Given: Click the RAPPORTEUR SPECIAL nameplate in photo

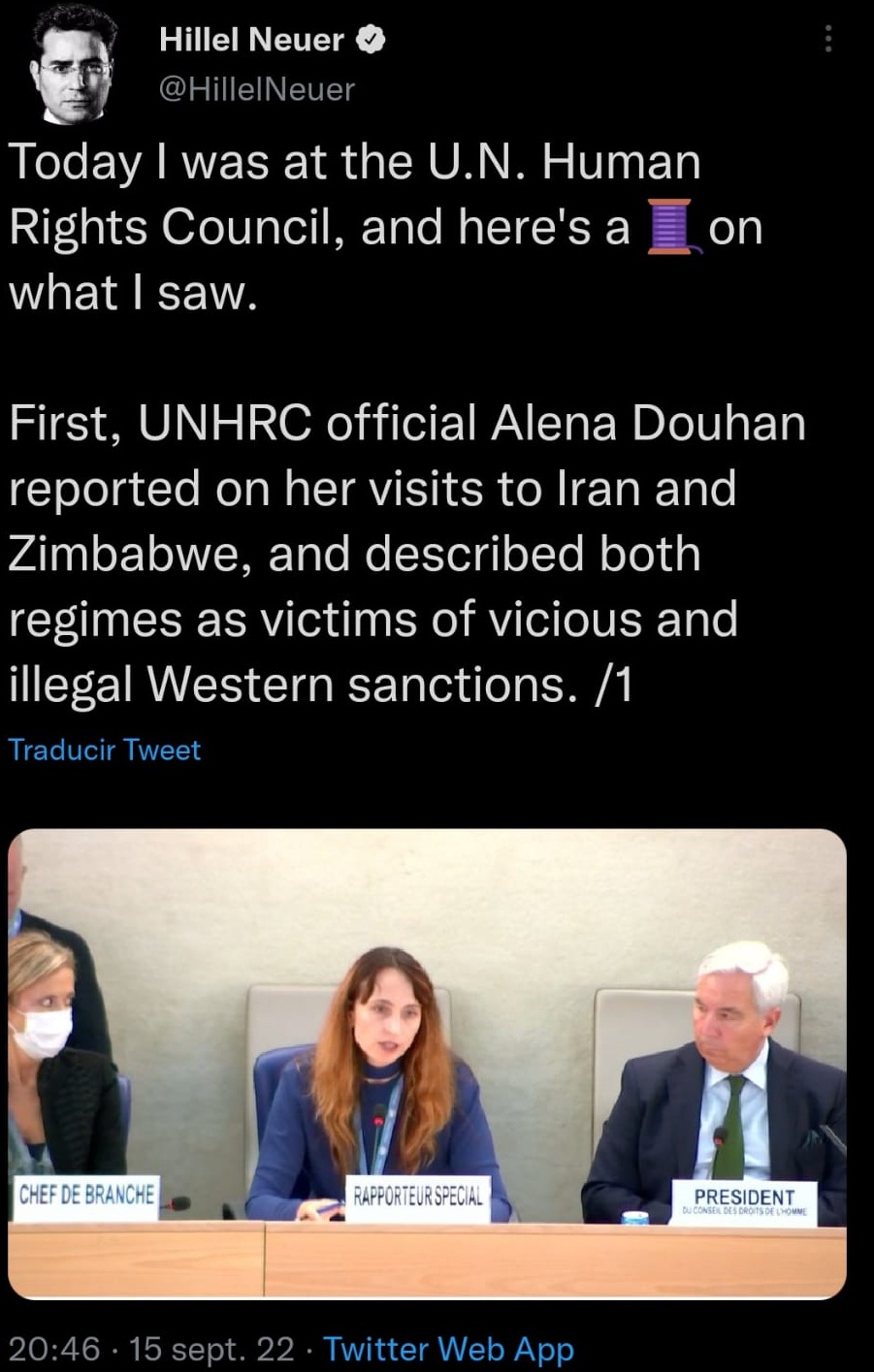Looking at the screenshot, I should click(x=418, y=1197).
